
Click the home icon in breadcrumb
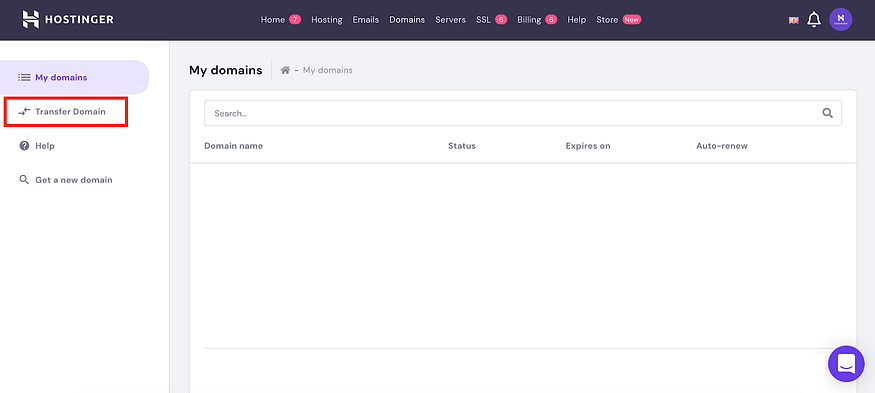coord(285,70)
